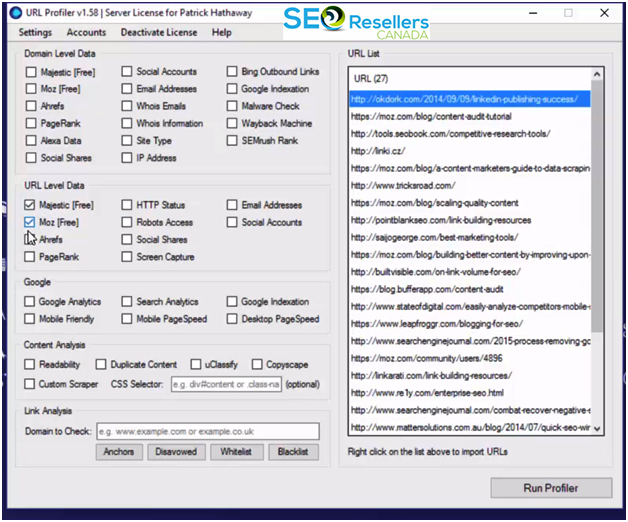Enable domain-level Social Shares checkbox
Screen dimensions: 628x522
(31, 157)
